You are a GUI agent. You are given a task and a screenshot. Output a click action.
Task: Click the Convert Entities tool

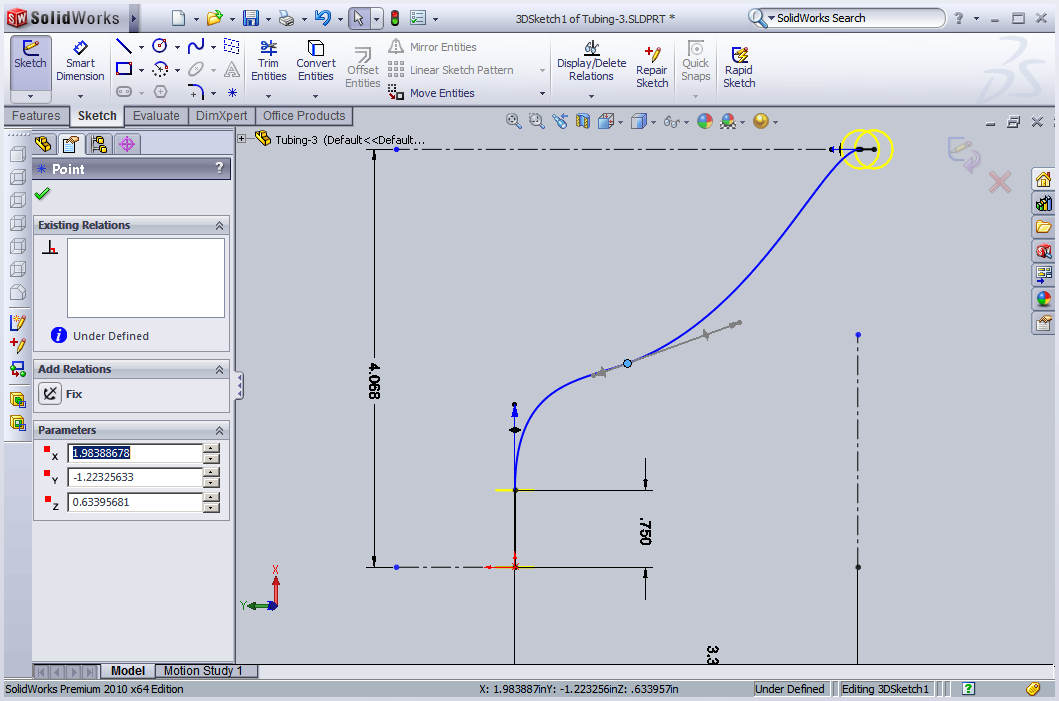coord(316,62)
